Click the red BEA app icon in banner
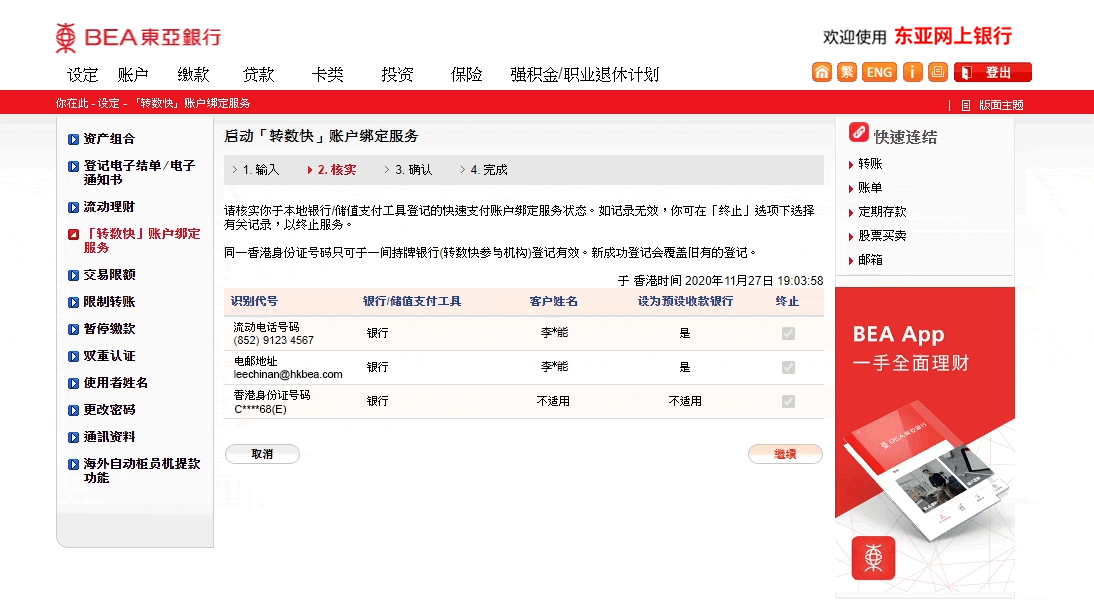Screen dimensions: 1094x614 (x=873, y=557)
